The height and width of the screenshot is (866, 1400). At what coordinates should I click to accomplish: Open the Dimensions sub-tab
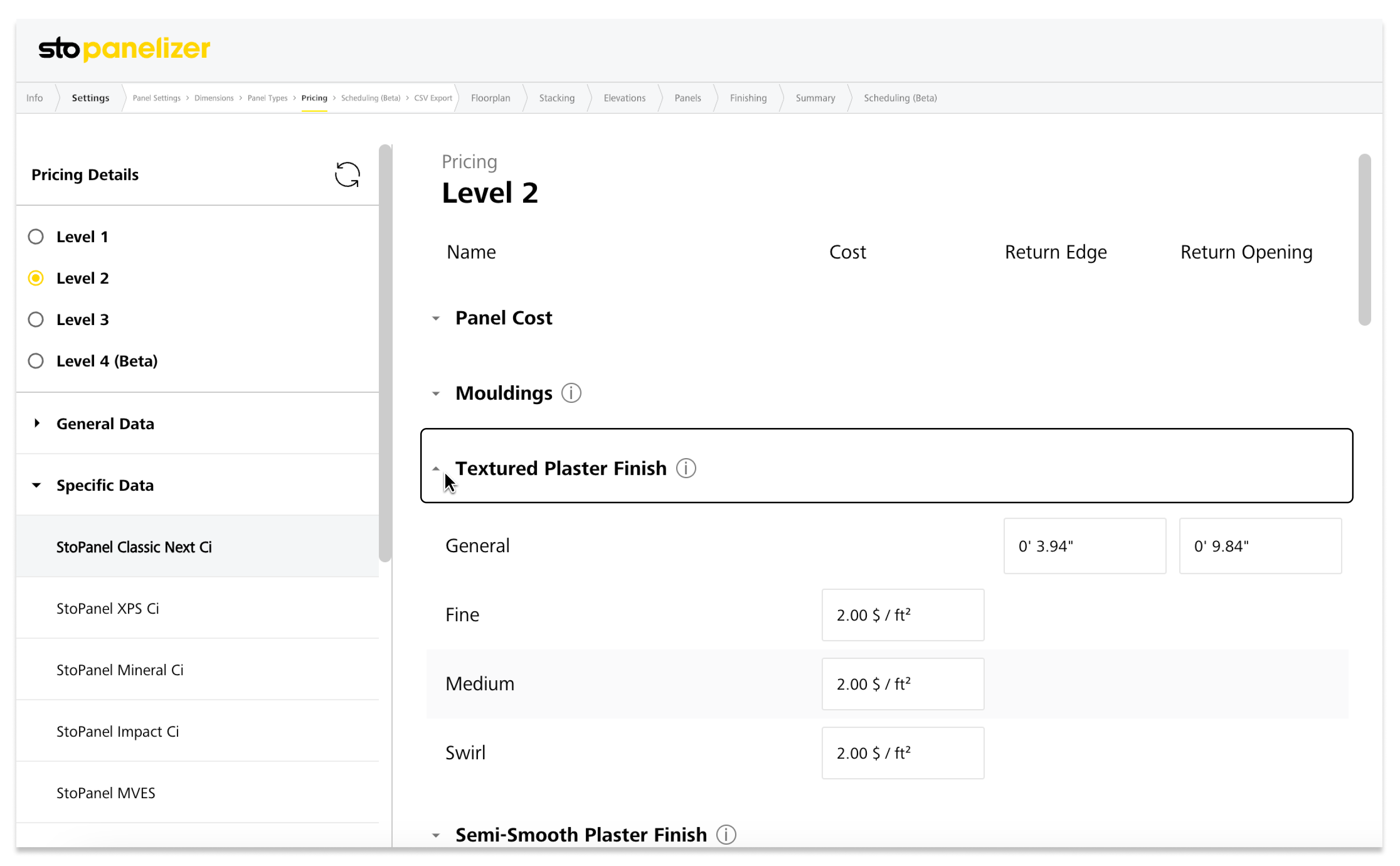tap(214, 98)
